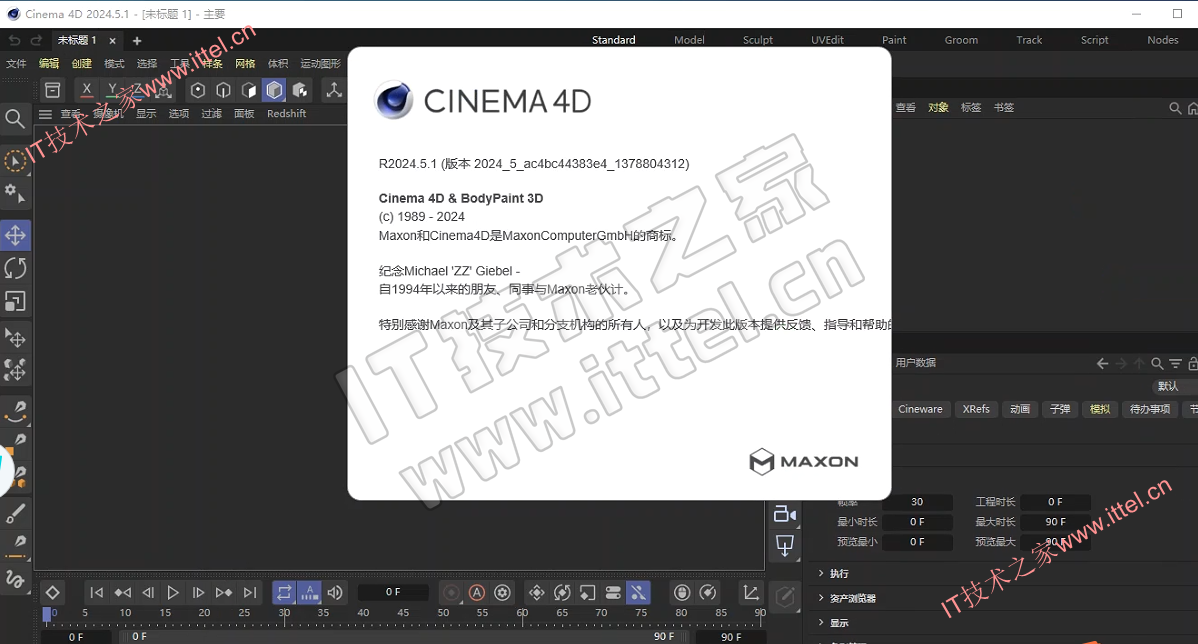
Task: Click the timeline playhead at frame 0
Action: (47, 614)
